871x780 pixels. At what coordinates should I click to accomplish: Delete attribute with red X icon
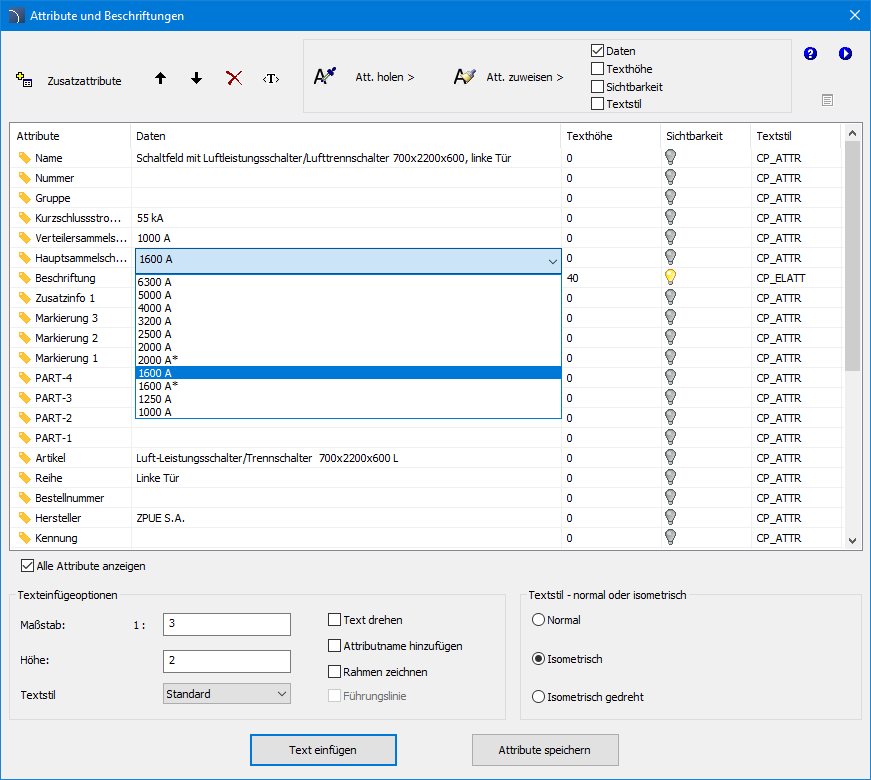coord(234,78)
